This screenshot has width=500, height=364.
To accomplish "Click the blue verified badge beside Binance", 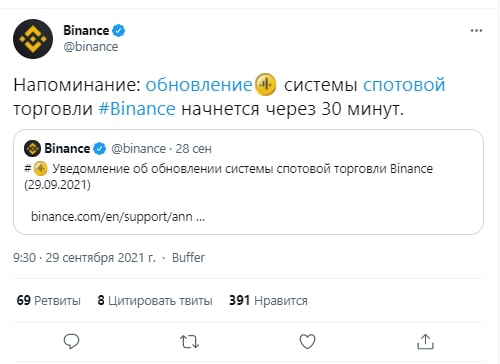I will [118, 31].
